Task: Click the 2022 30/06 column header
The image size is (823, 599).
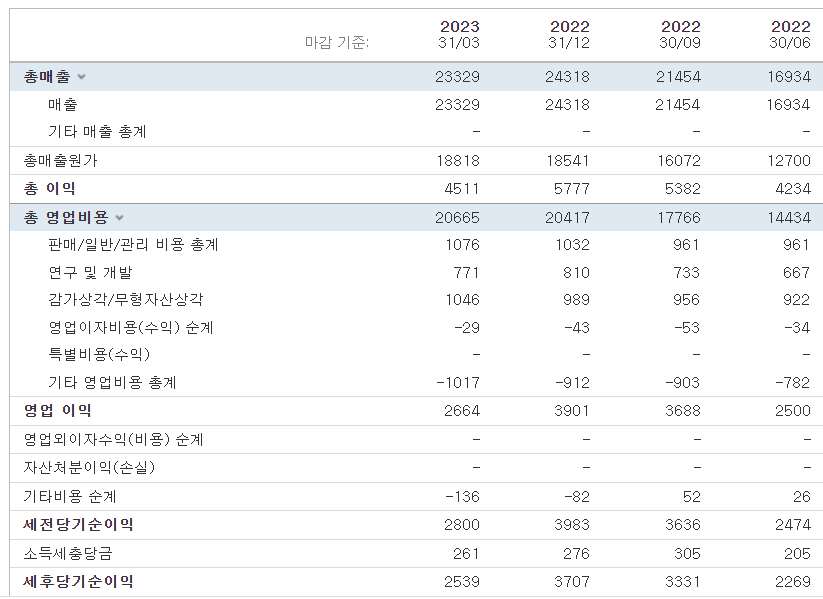Action: [x=790, y=35]
